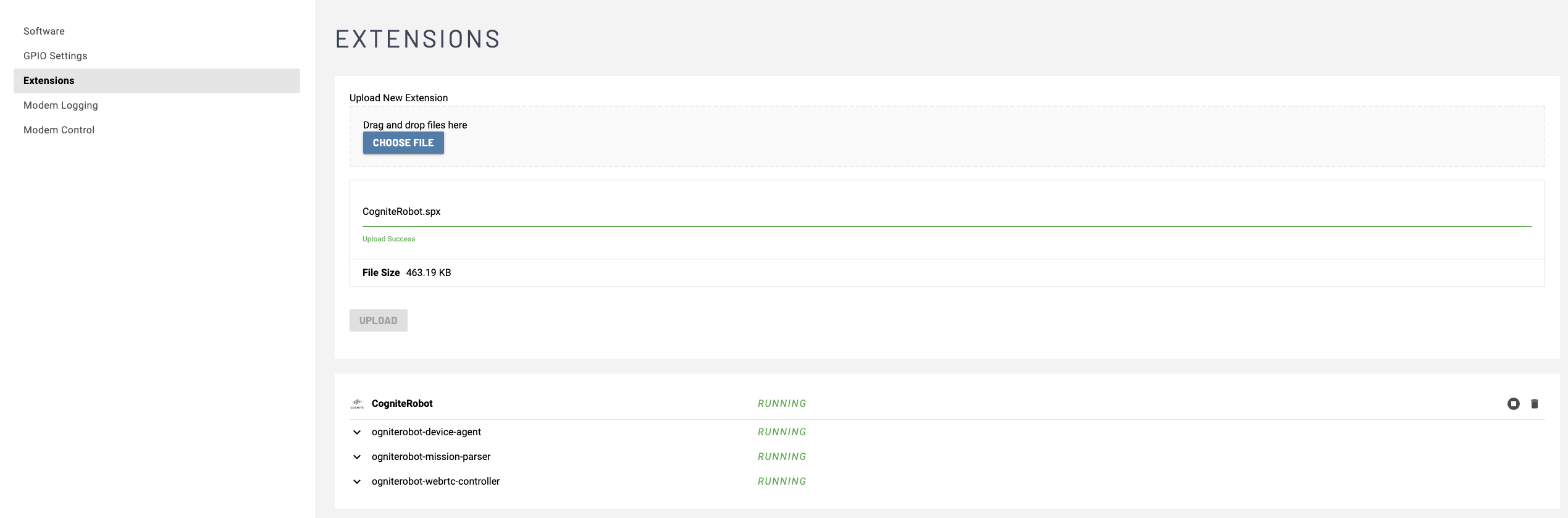This screenshot has height=518, width=1568.
Task: Click RUNNING status of webrtc-controller
Action: click(x=782, y=481)
